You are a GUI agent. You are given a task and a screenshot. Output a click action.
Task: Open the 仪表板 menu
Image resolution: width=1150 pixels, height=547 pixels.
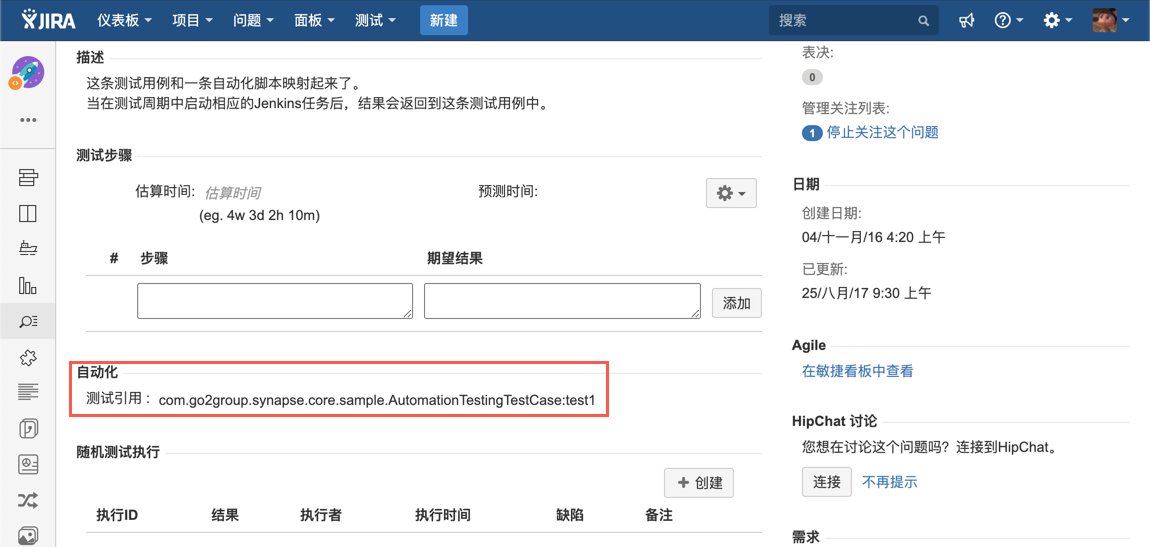point(124,20)
